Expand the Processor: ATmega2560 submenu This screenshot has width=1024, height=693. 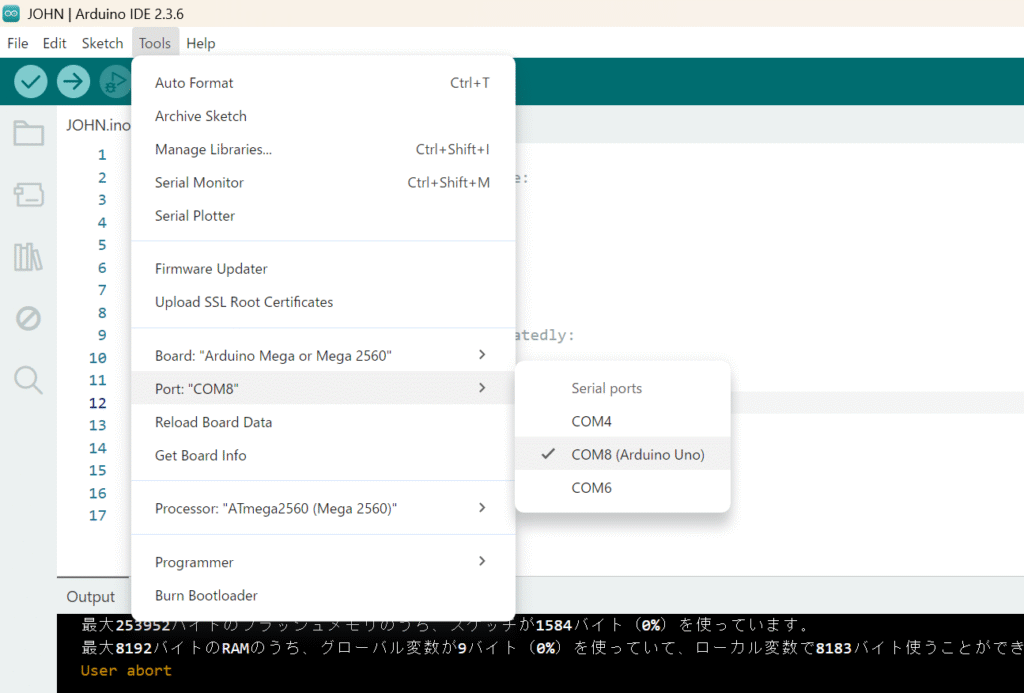(323, 509)
